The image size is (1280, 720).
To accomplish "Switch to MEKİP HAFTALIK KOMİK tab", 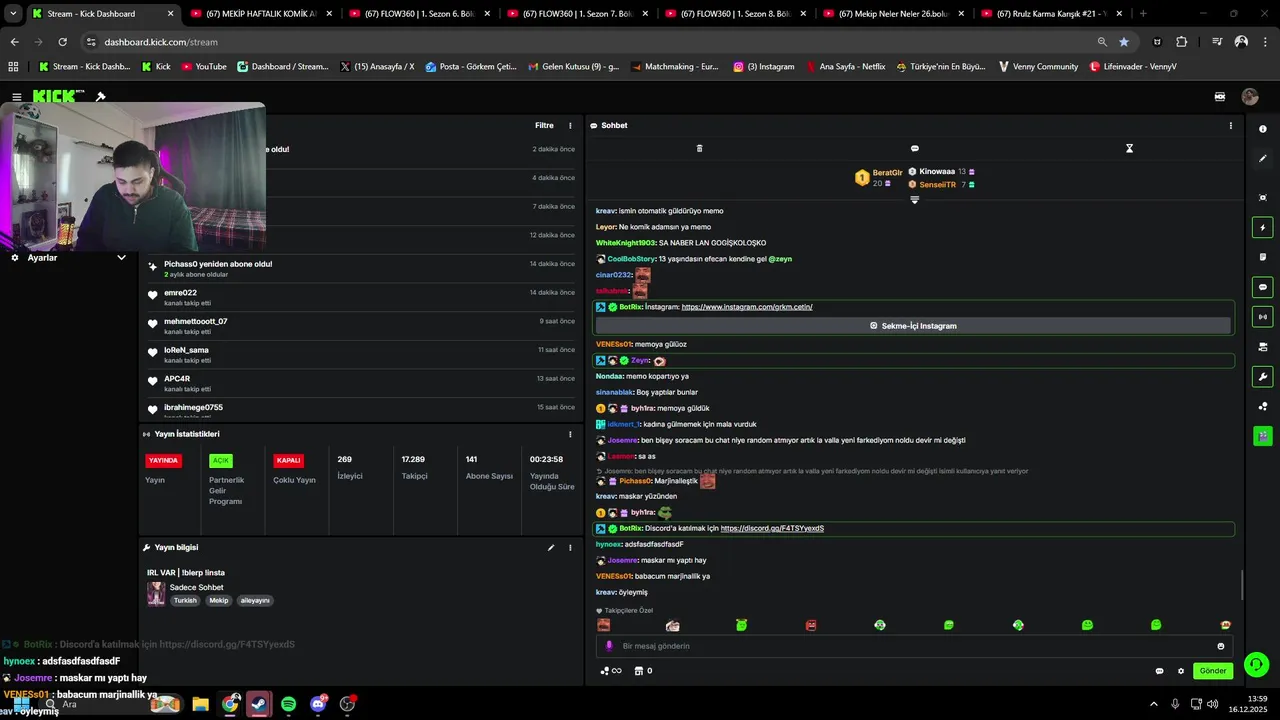I will [x=260, y=14].
